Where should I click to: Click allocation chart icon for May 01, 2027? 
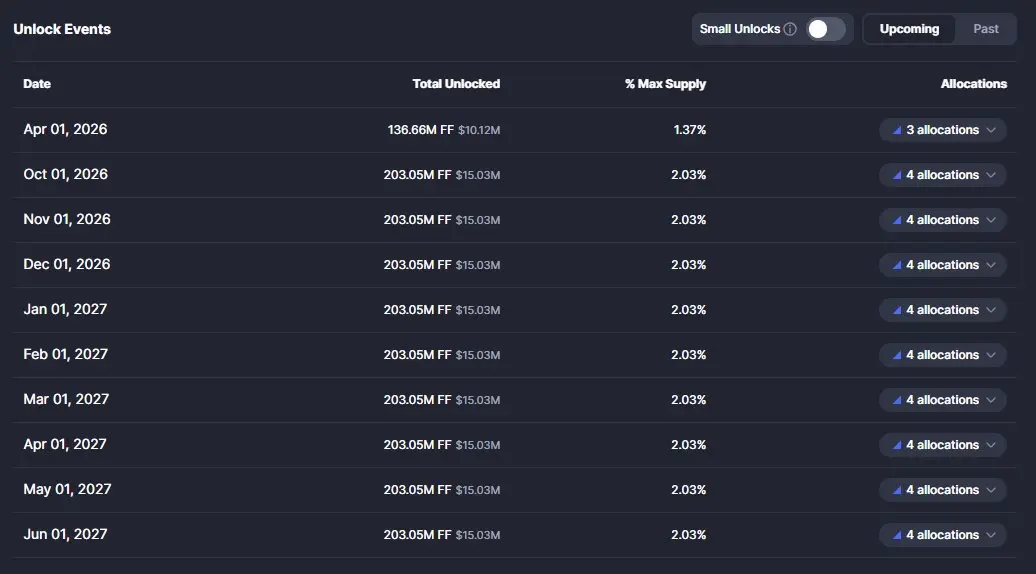(896, 490)
